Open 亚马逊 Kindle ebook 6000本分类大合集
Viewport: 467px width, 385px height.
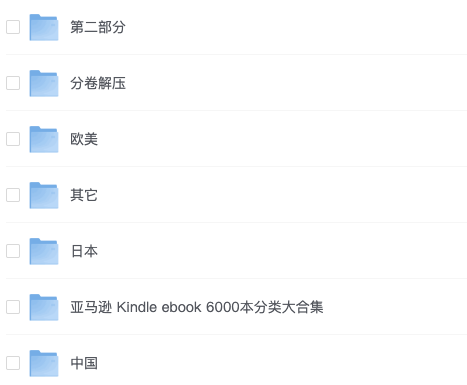click(197, 307)
